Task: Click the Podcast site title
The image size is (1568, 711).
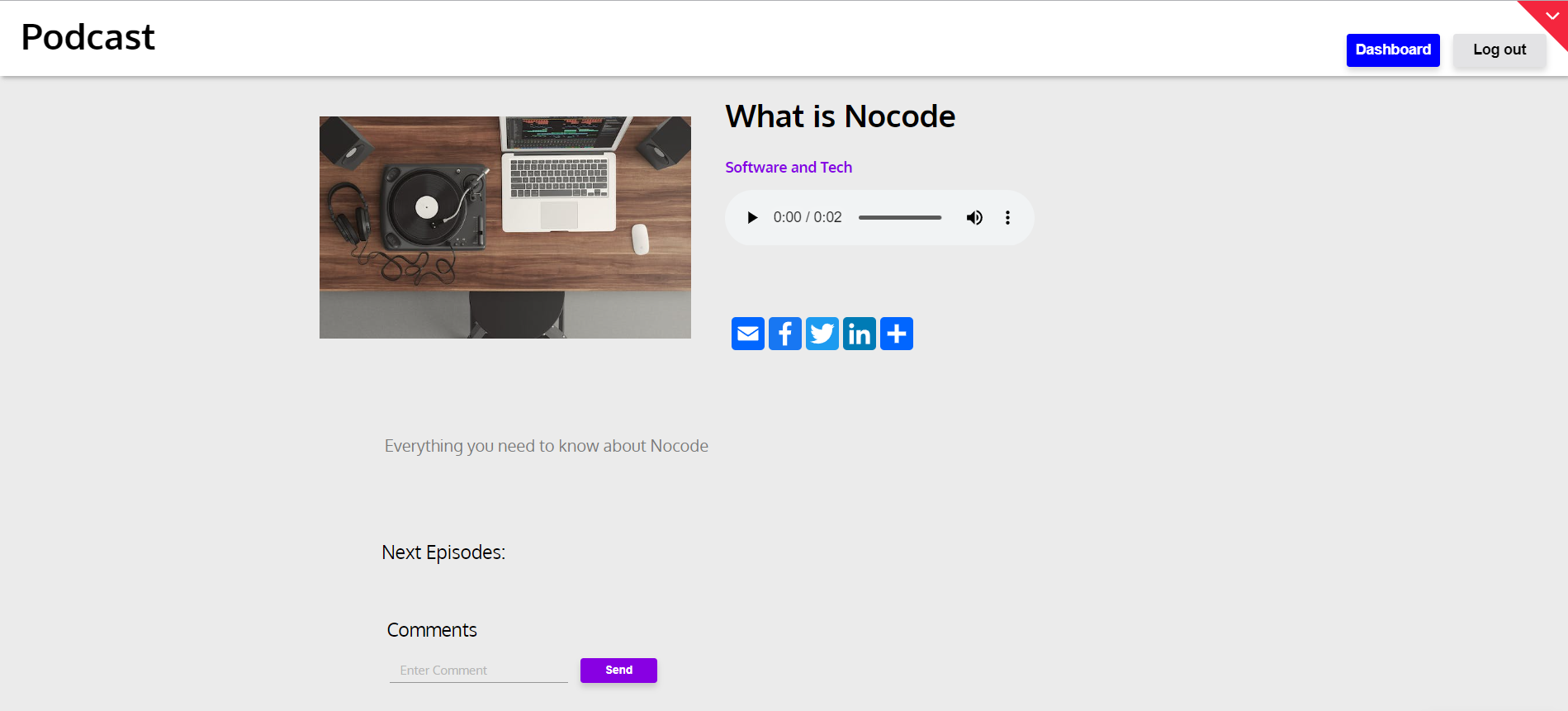Action: [x=88, y=37]
